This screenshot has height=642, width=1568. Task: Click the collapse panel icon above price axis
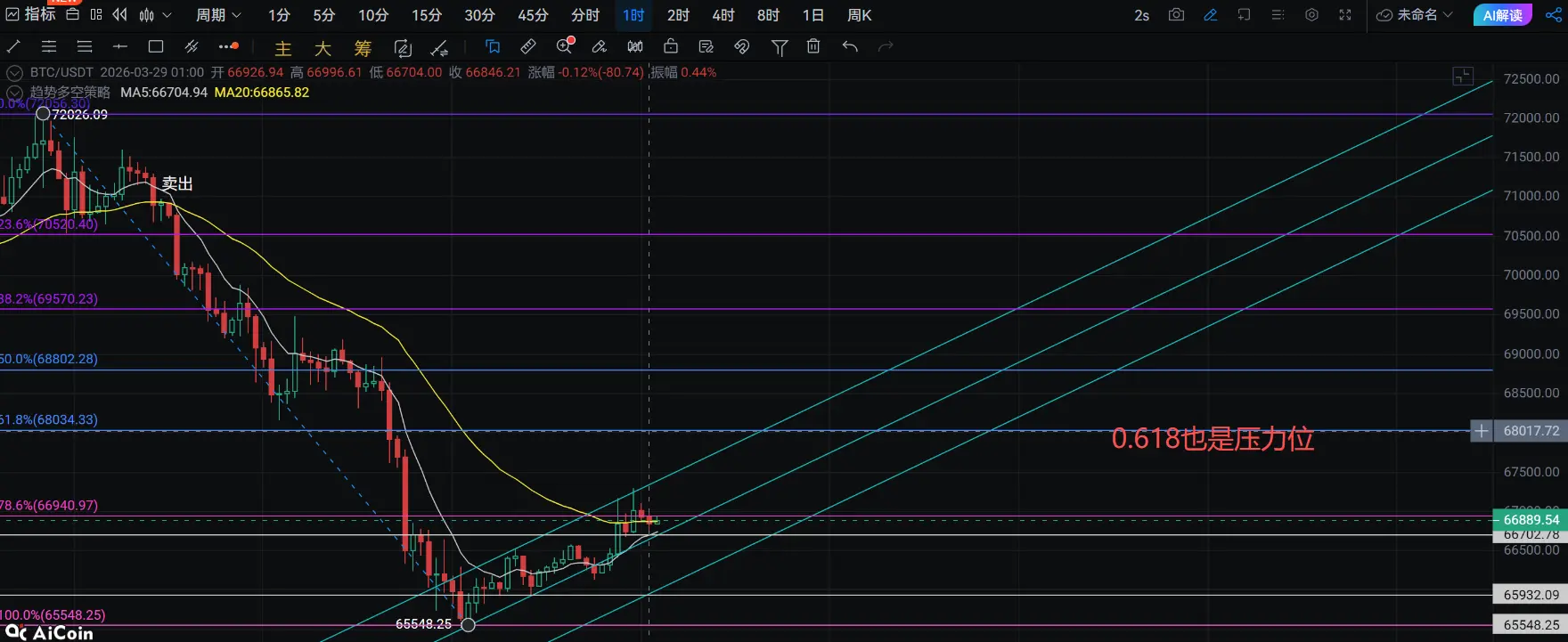1463,77
